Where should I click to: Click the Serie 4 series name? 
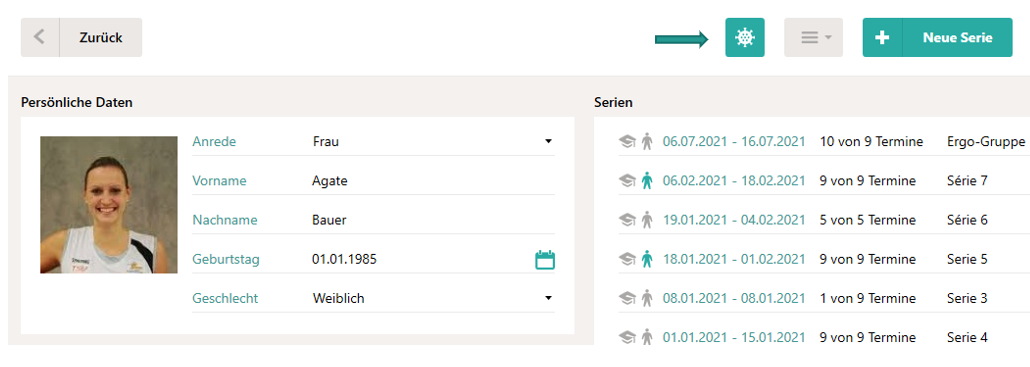[x=967, y=337]
